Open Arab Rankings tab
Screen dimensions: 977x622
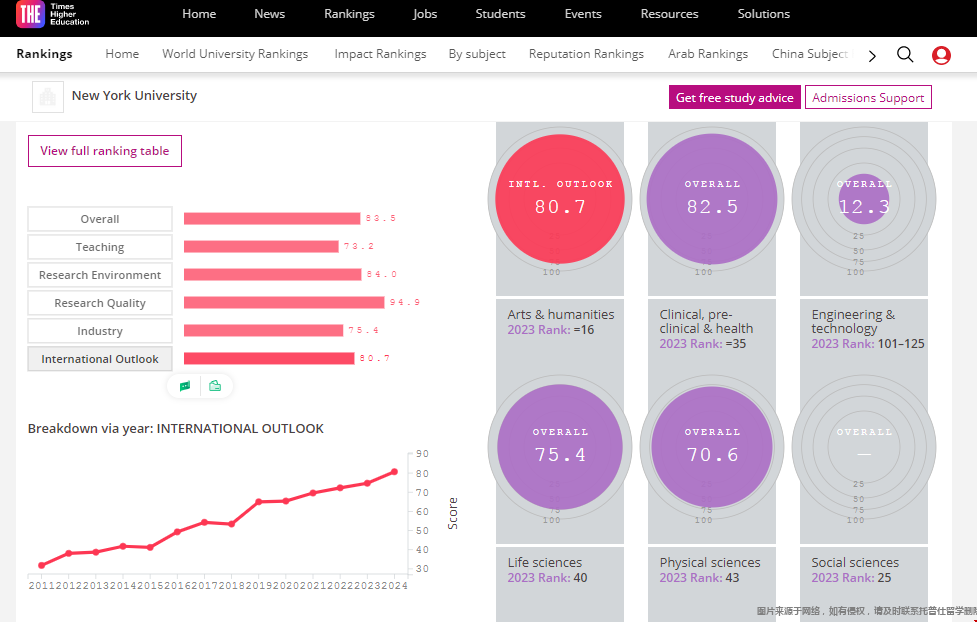pyautogui.click(x=708, y=54)
